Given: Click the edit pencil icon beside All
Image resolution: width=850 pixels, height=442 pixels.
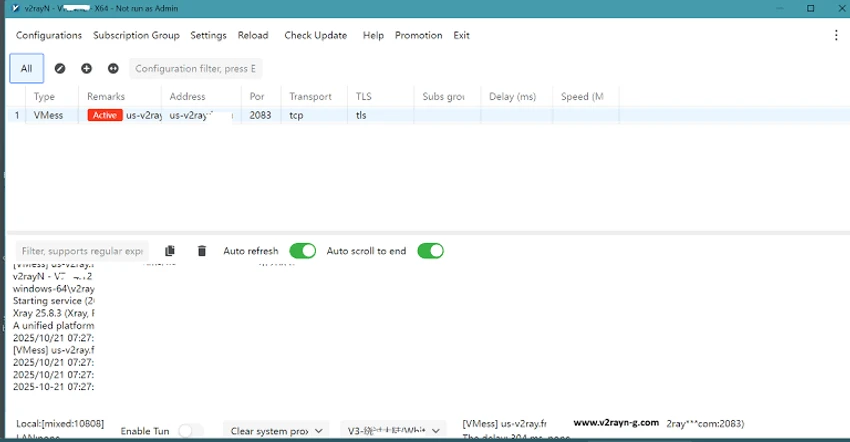Looking at the screenshot, I should (x=60, y=68).
